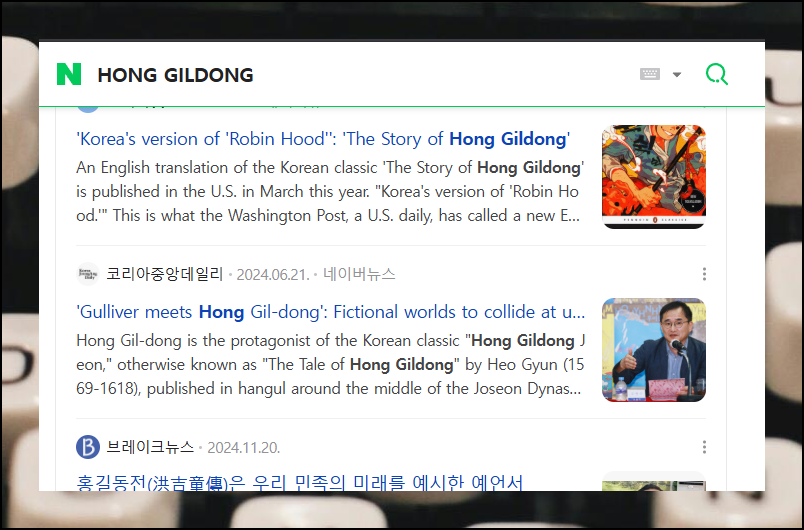The image size is (804, 530).
Task: Open the 코리아중앙데일리 publisher name
Action: point(165,274)
